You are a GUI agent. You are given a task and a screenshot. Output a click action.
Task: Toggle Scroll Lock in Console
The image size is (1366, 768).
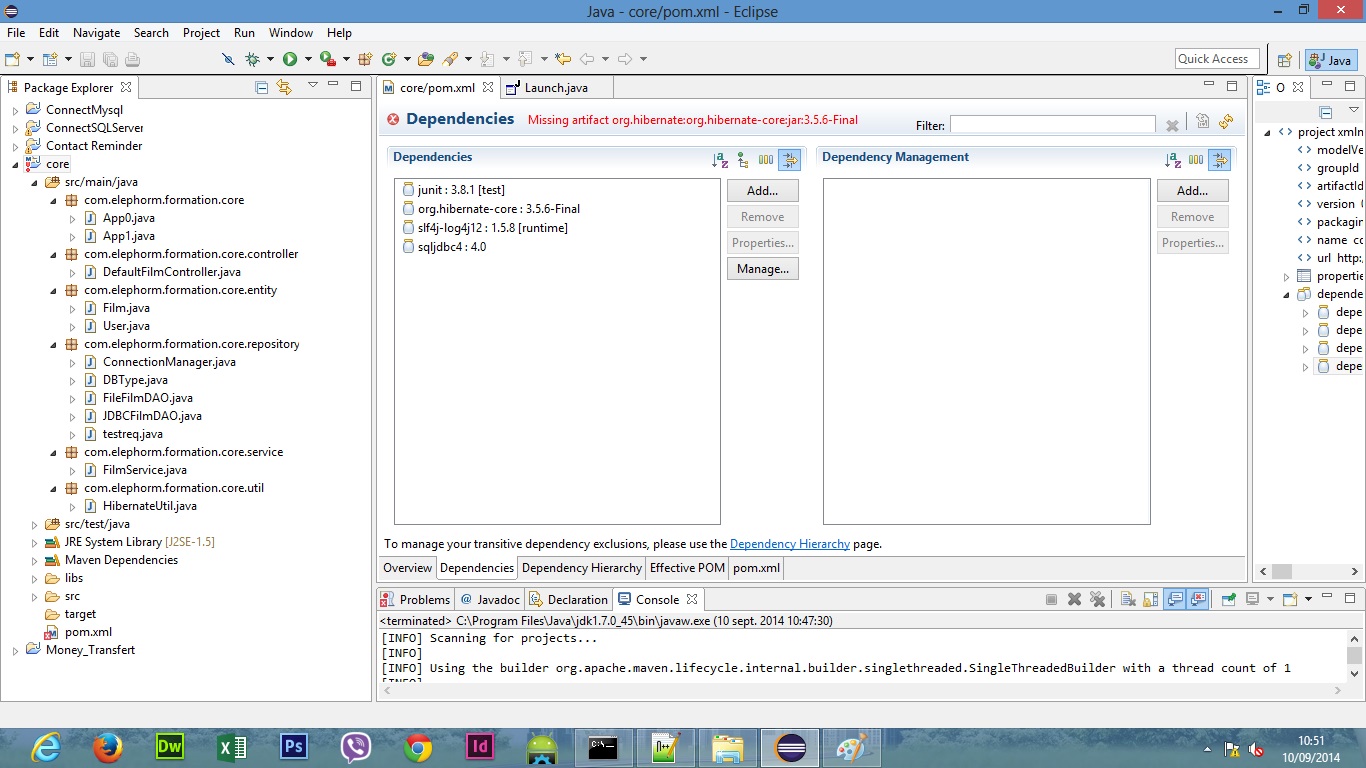(1150, 599)
